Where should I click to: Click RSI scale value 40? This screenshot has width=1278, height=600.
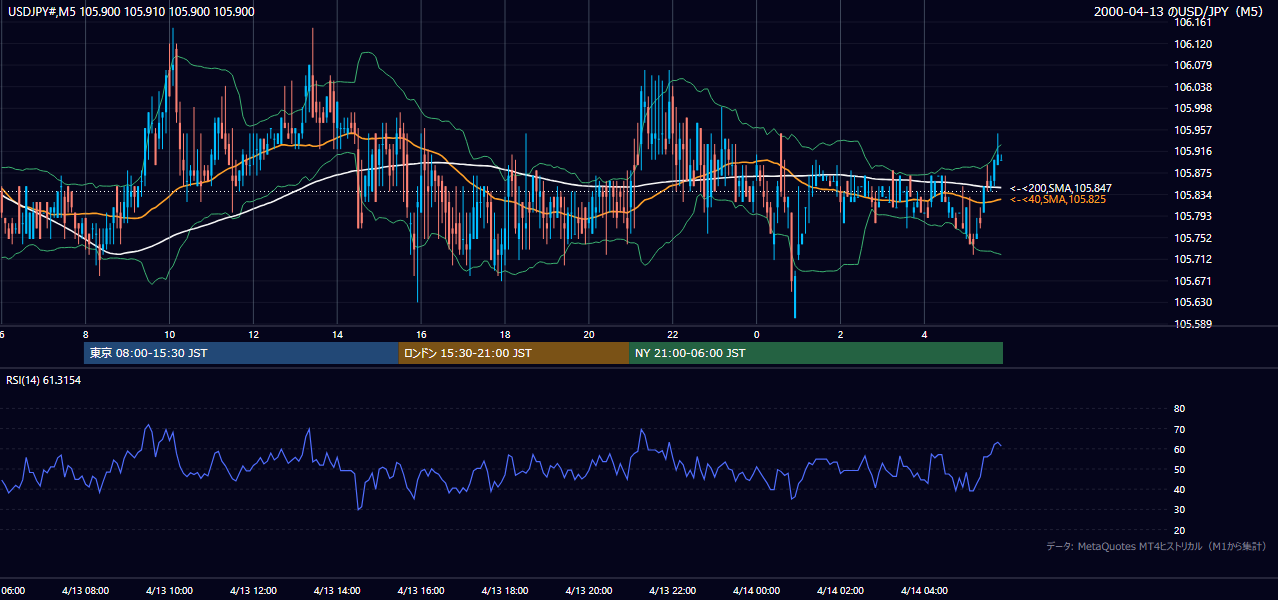1179,489
